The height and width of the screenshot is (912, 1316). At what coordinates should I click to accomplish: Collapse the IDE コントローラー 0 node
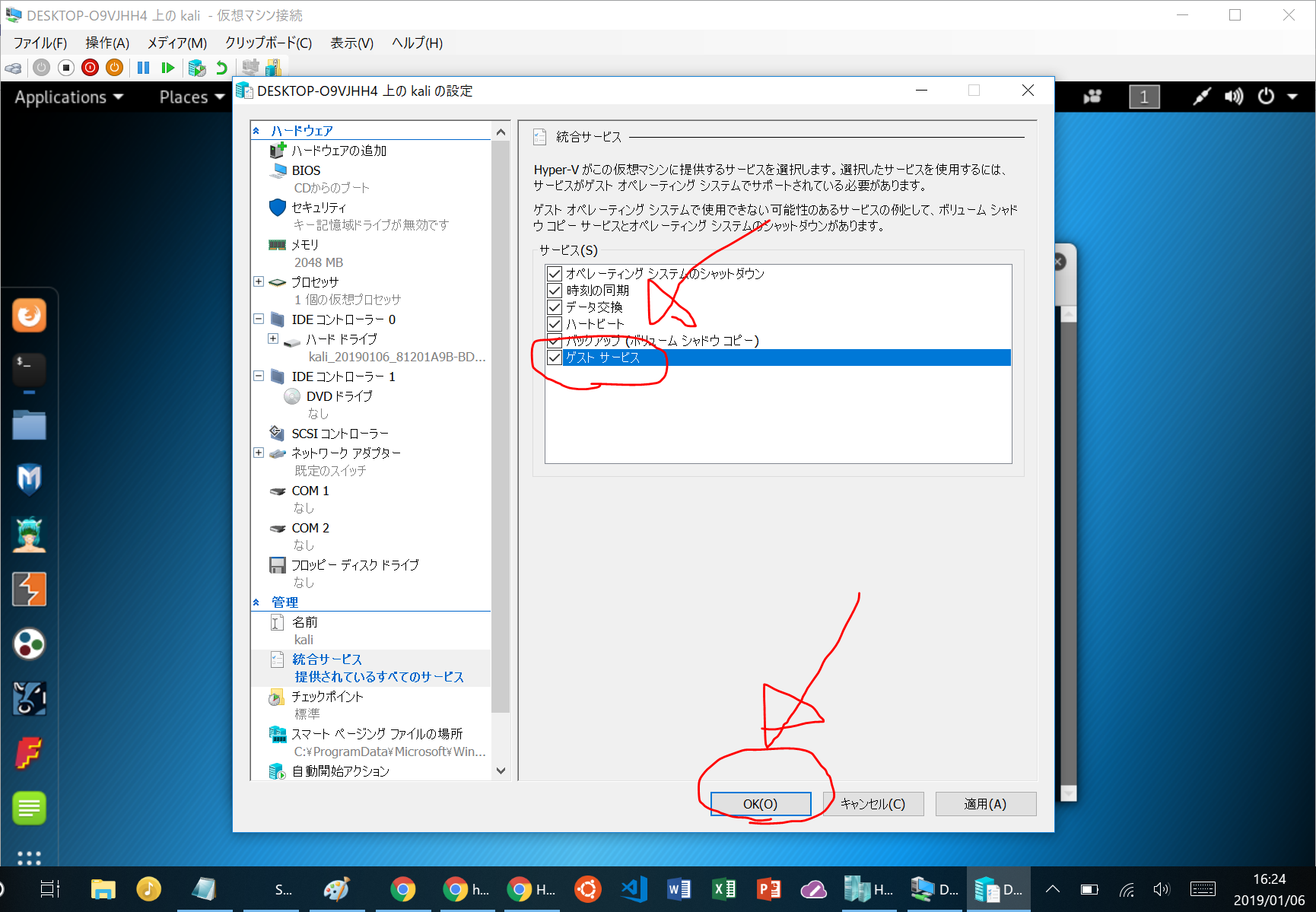[x=259, y=319]
